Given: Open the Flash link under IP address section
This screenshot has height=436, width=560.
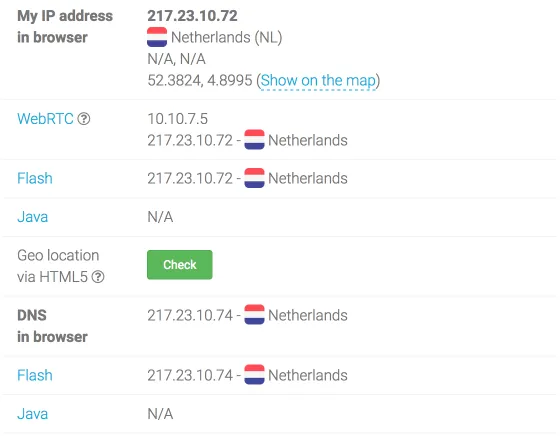Looking at the screenshot, I should 35,178.
